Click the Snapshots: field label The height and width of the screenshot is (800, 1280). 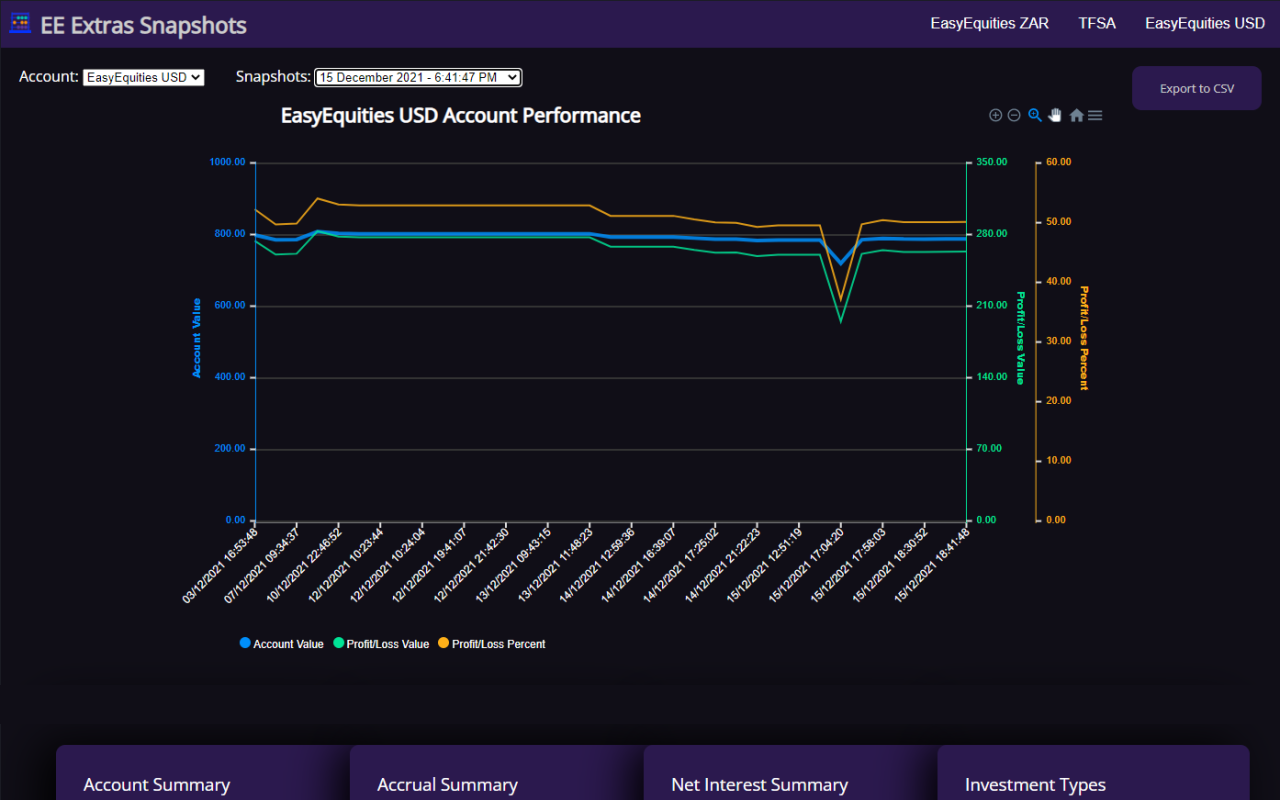273,77
